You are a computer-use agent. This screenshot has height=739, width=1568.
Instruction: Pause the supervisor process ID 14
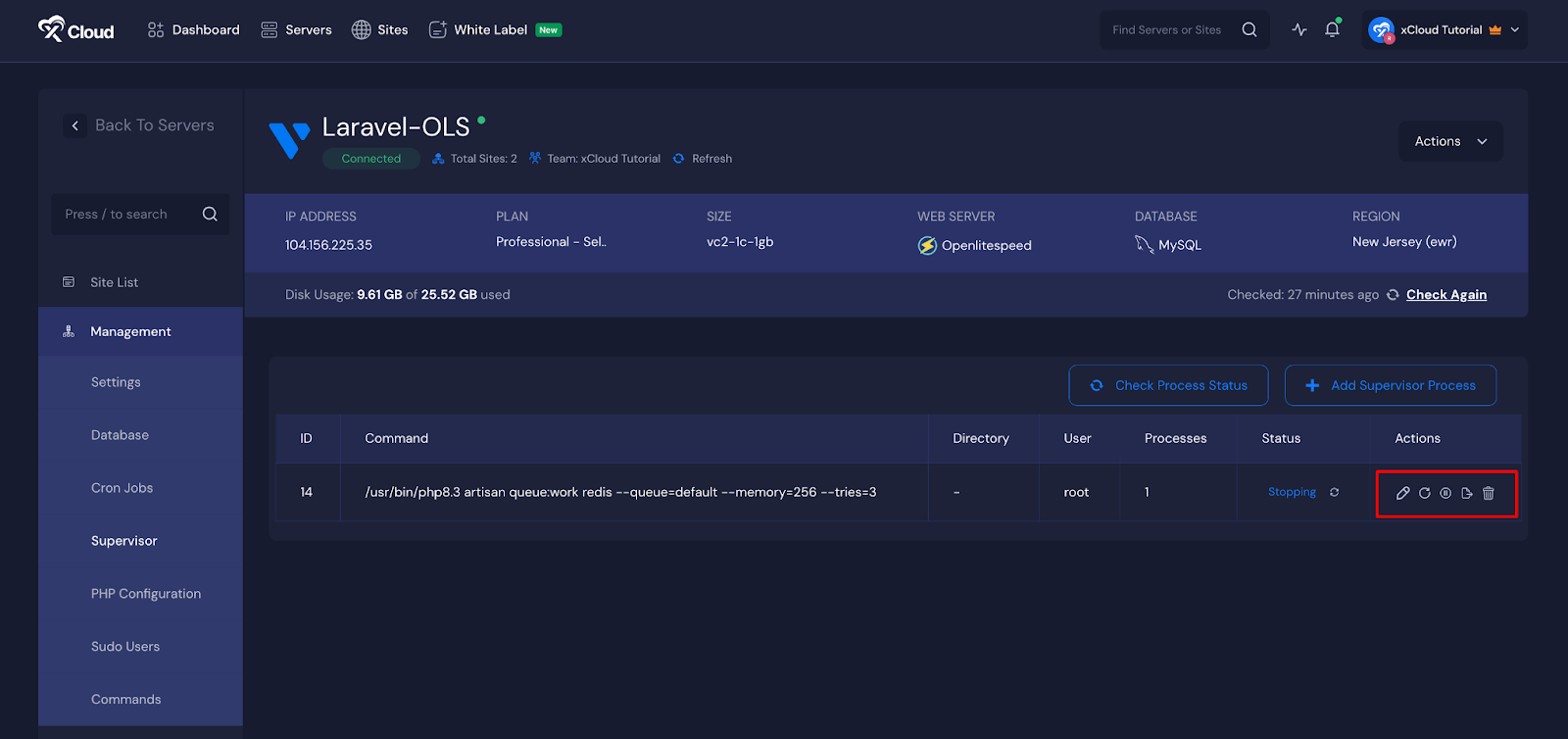[1445, 493]
